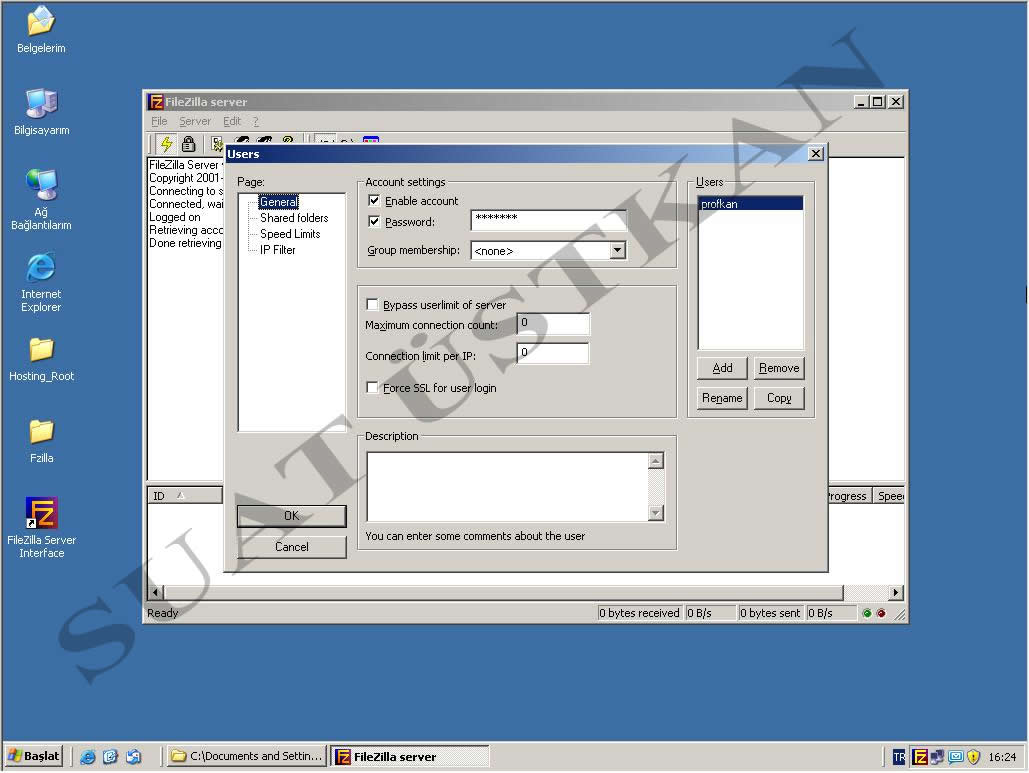Viewport: 1029px width, 773px height.
Task: Click the Maximum connection count field
Action: 553,324
